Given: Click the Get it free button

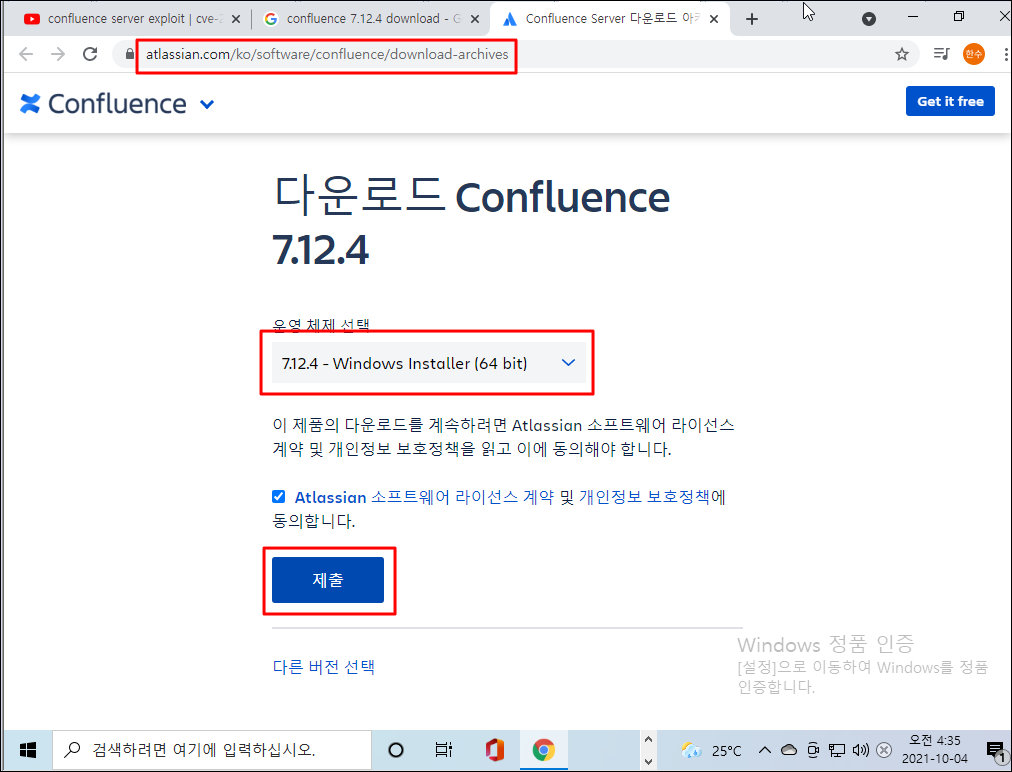Looking at the screenshot, I should [950, 101].
